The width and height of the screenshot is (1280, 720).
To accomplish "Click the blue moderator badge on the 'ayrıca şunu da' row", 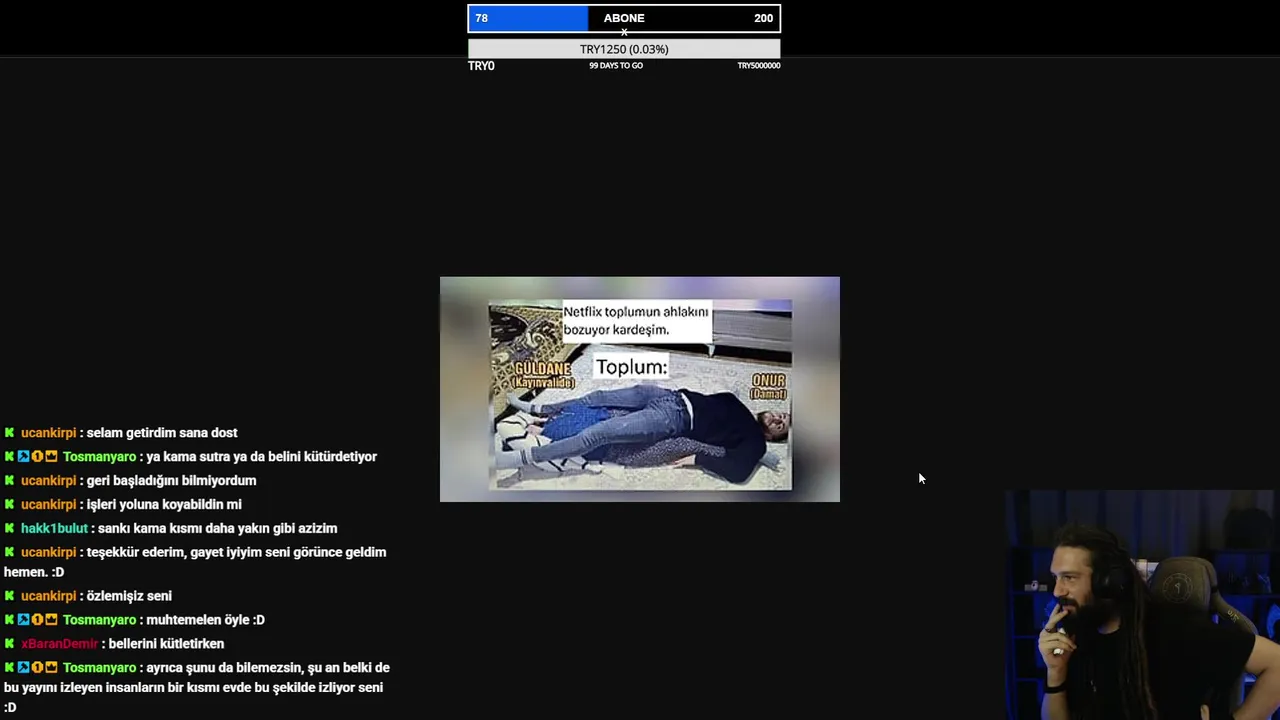I will [x=23, y=668].
